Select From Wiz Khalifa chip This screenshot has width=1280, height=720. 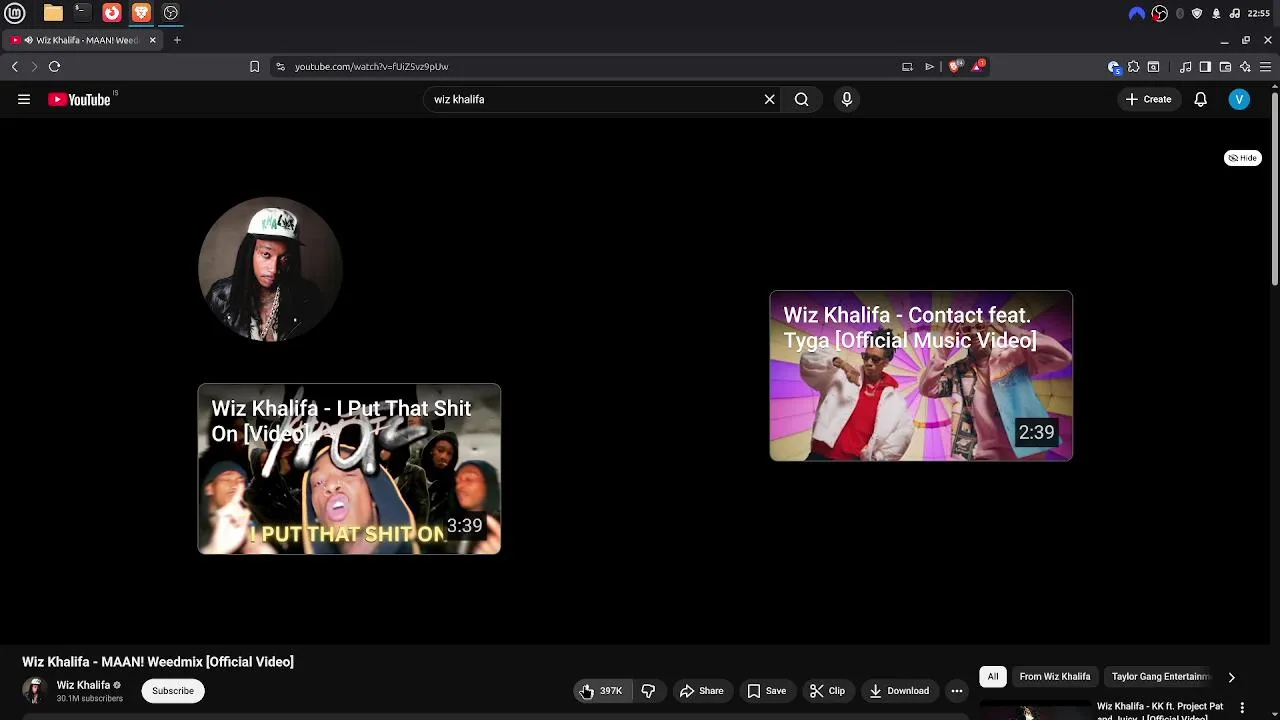pyautogui.click(x=1055, y=677)
